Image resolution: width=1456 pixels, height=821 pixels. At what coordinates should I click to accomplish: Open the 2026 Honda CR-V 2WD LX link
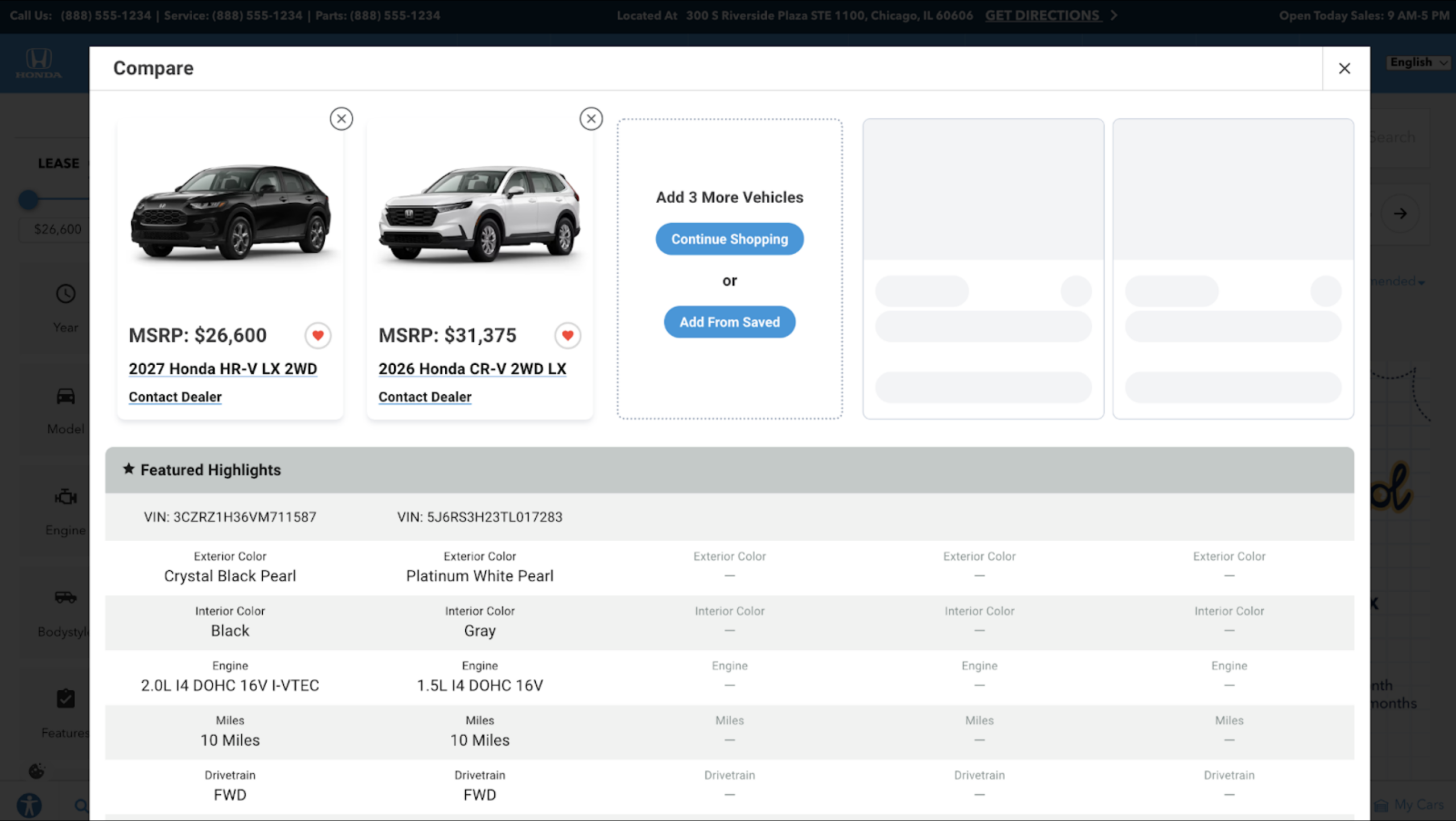tap(473, 369)
